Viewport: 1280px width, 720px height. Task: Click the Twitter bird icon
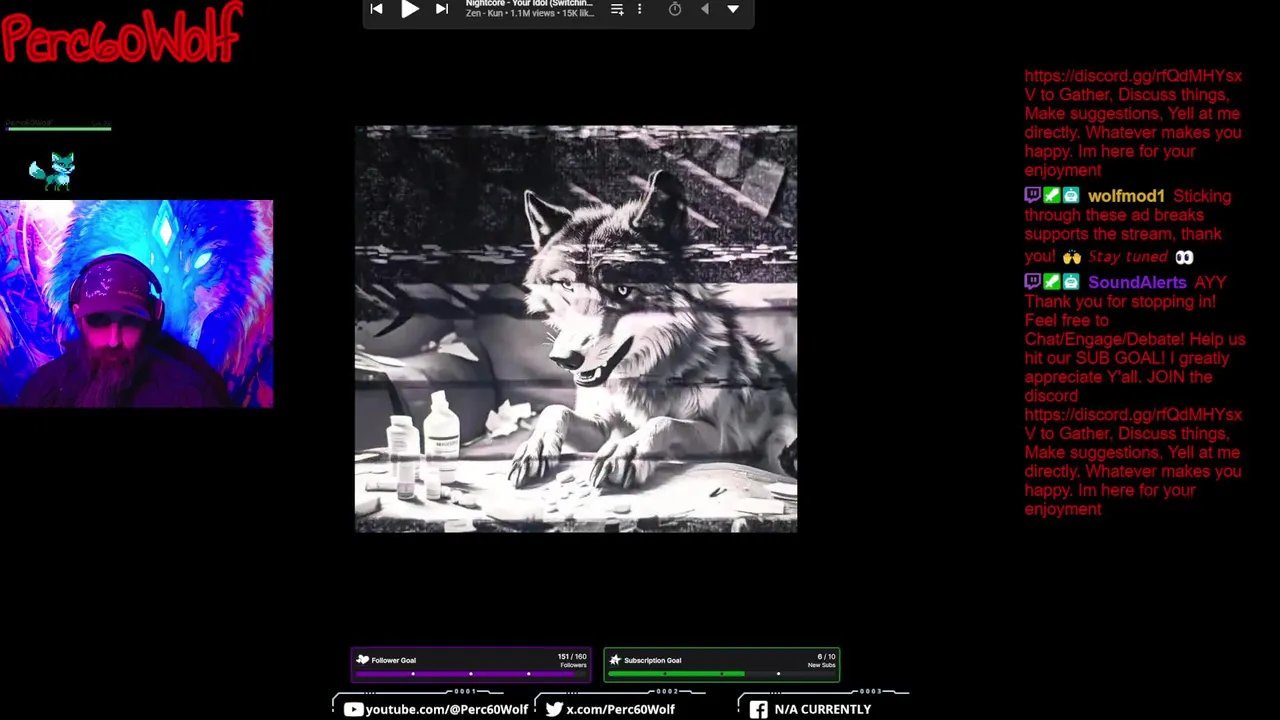pyautogui.click(x=554, y=709)
